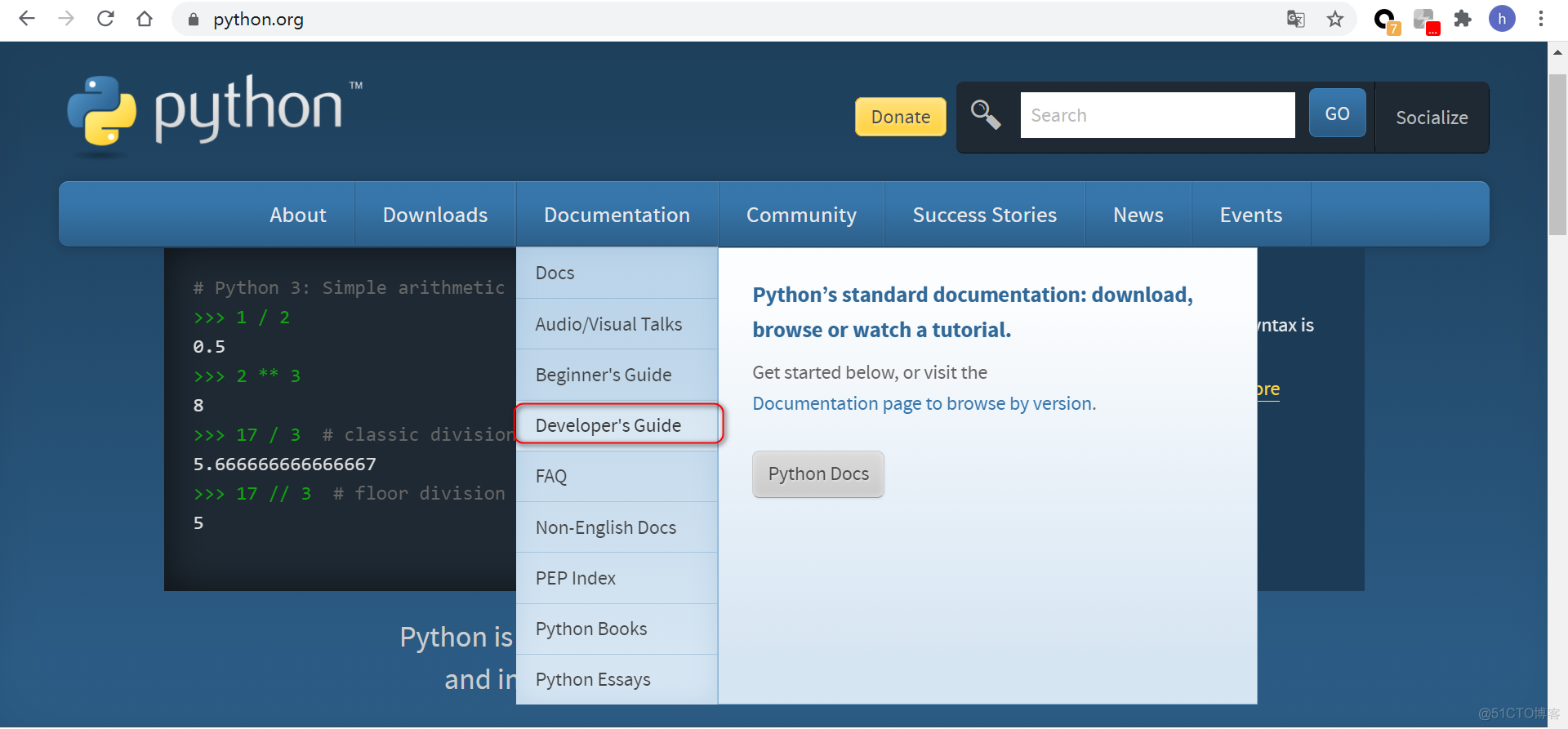Select Beginner's Guide menu entry

click(x=617, y=375)
